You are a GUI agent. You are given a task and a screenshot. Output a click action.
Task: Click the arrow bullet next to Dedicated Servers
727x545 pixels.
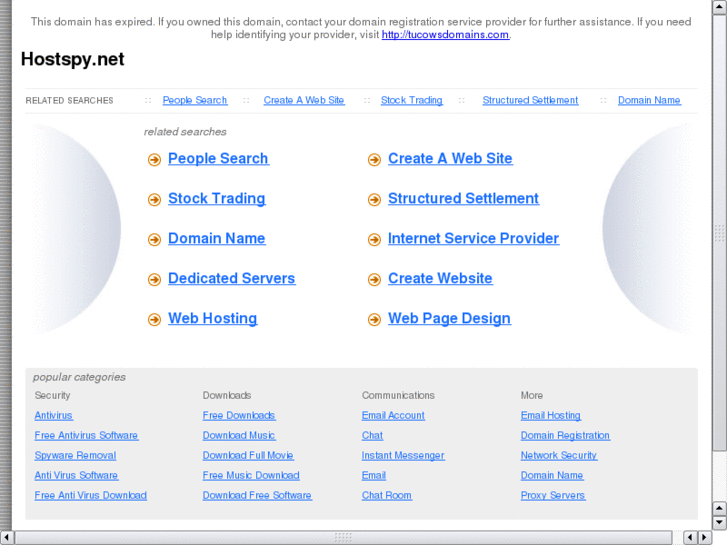(154, 279)
